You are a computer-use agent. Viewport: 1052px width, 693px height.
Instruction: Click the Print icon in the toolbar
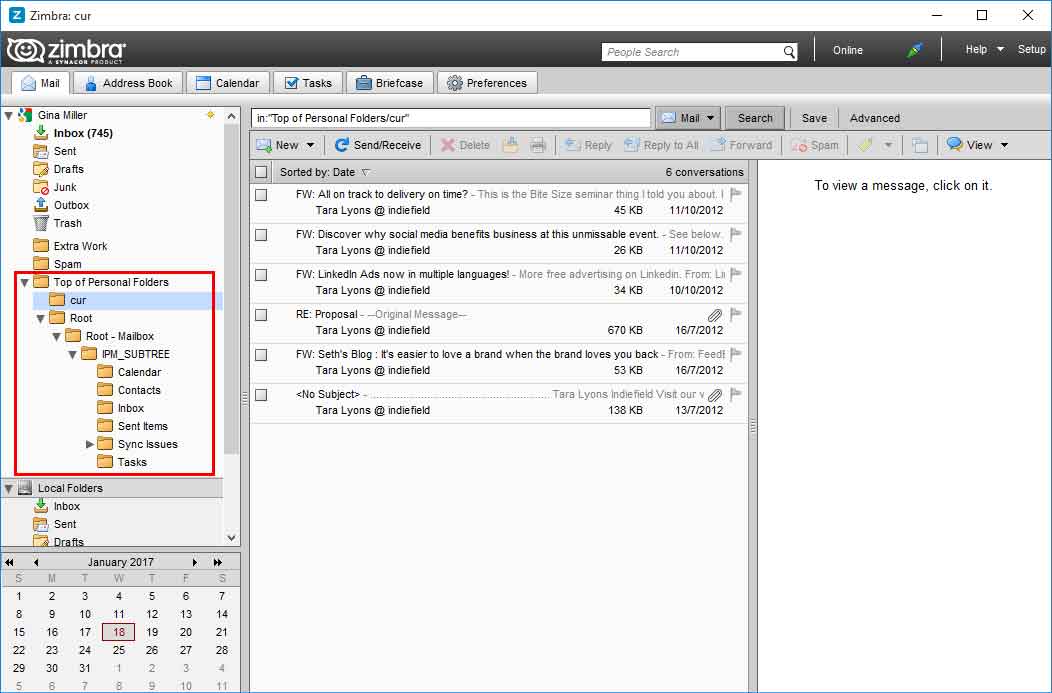pos(538,145)
